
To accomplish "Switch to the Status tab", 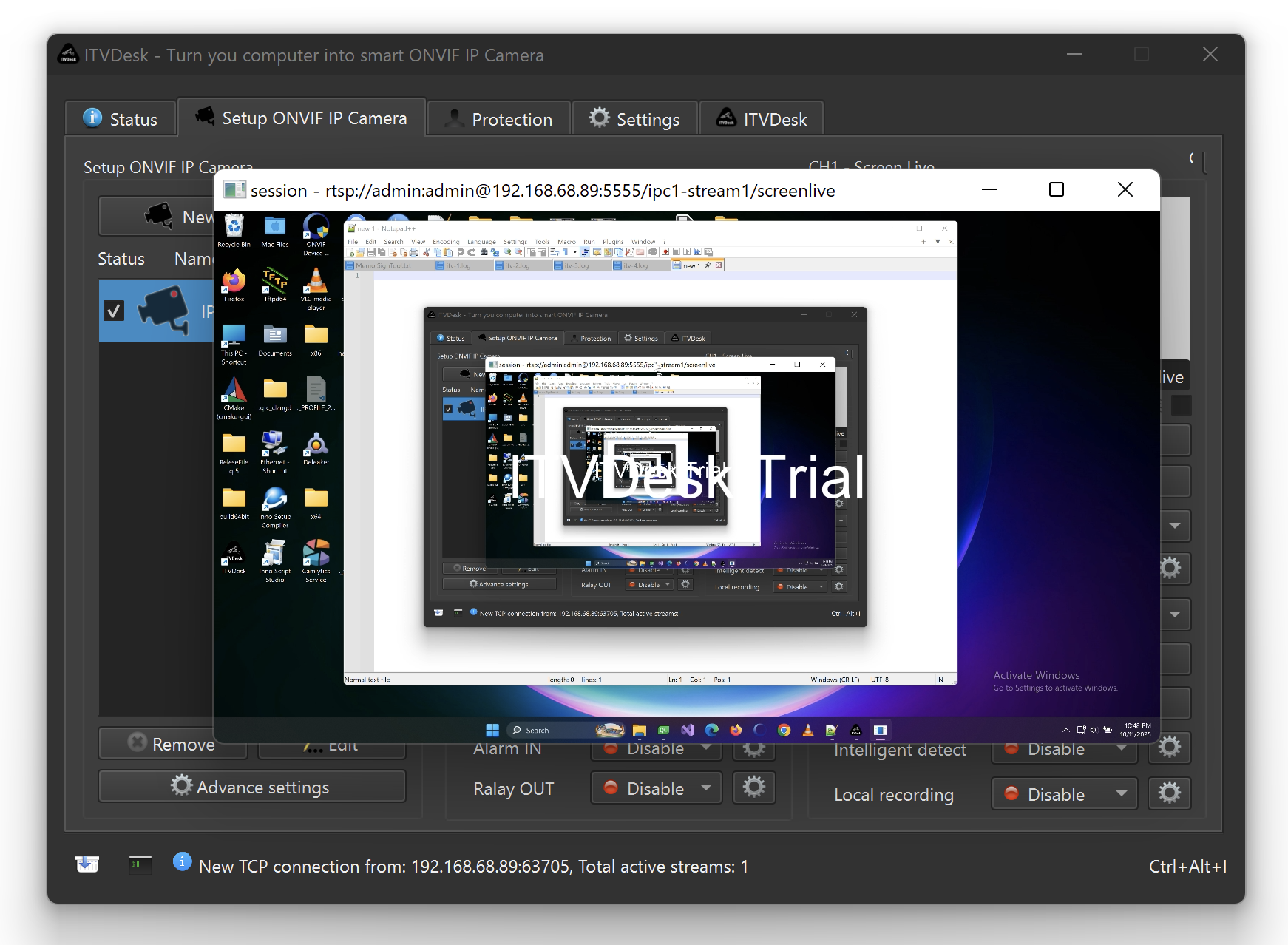I will (x=120, y=118).
